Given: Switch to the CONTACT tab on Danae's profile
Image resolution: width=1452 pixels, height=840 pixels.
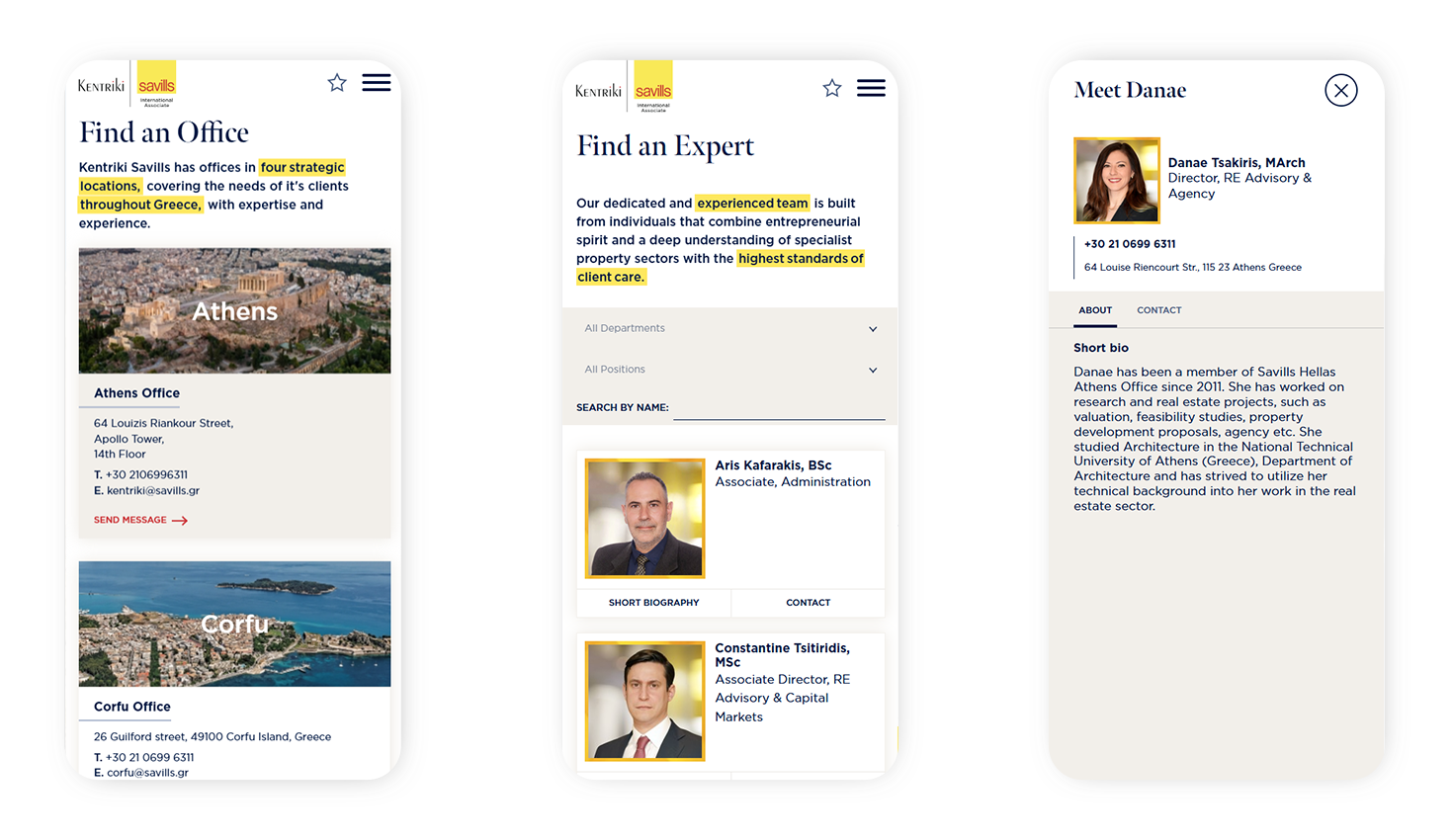Looking at the screenshot, I should pos(1158,310).
